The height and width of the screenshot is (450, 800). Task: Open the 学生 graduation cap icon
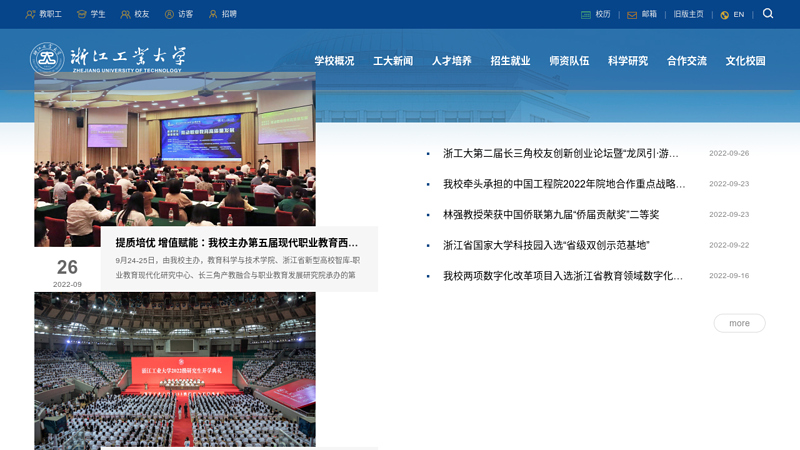[x=81, y=14]
